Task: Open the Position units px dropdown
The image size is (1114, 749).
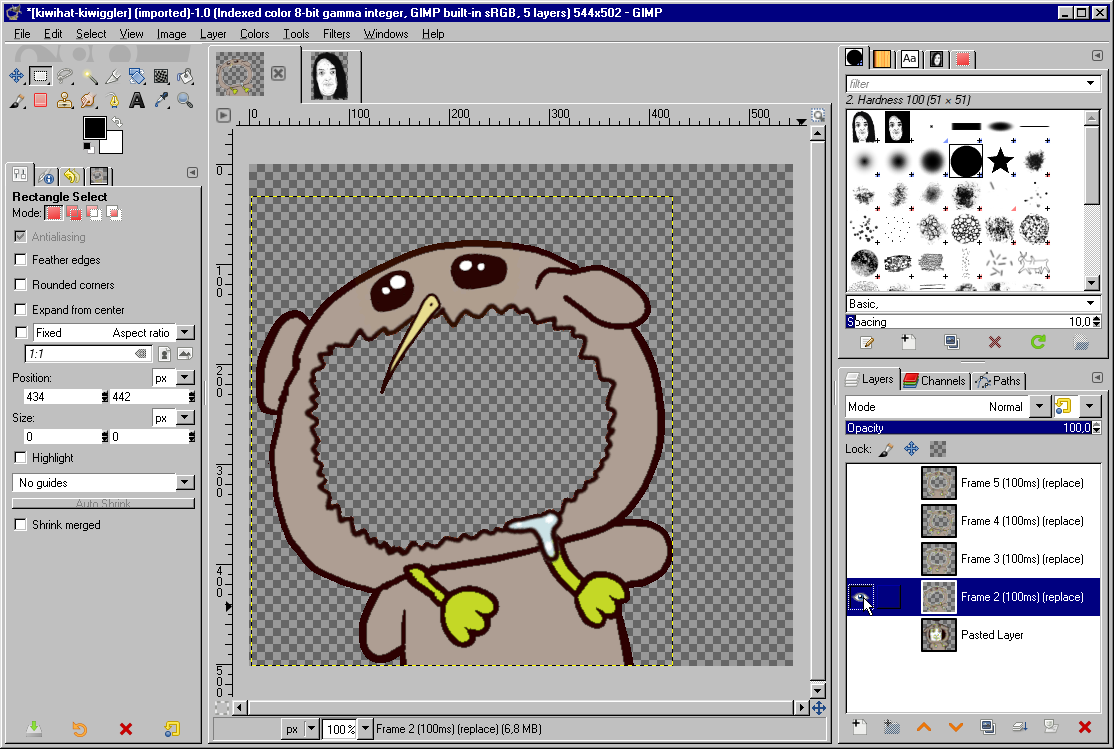Action: click(185, 378)
